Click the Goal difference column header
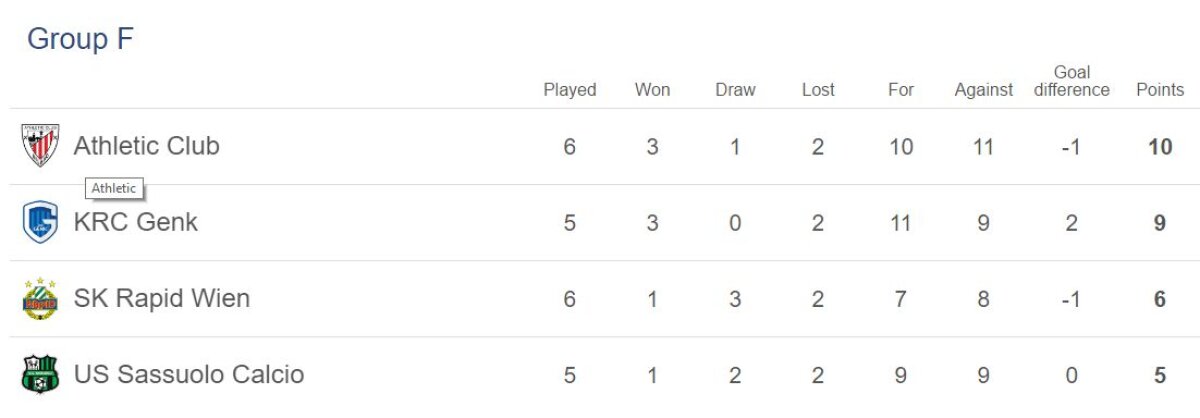This screenshot has height=418, width=1200. 1071,81
